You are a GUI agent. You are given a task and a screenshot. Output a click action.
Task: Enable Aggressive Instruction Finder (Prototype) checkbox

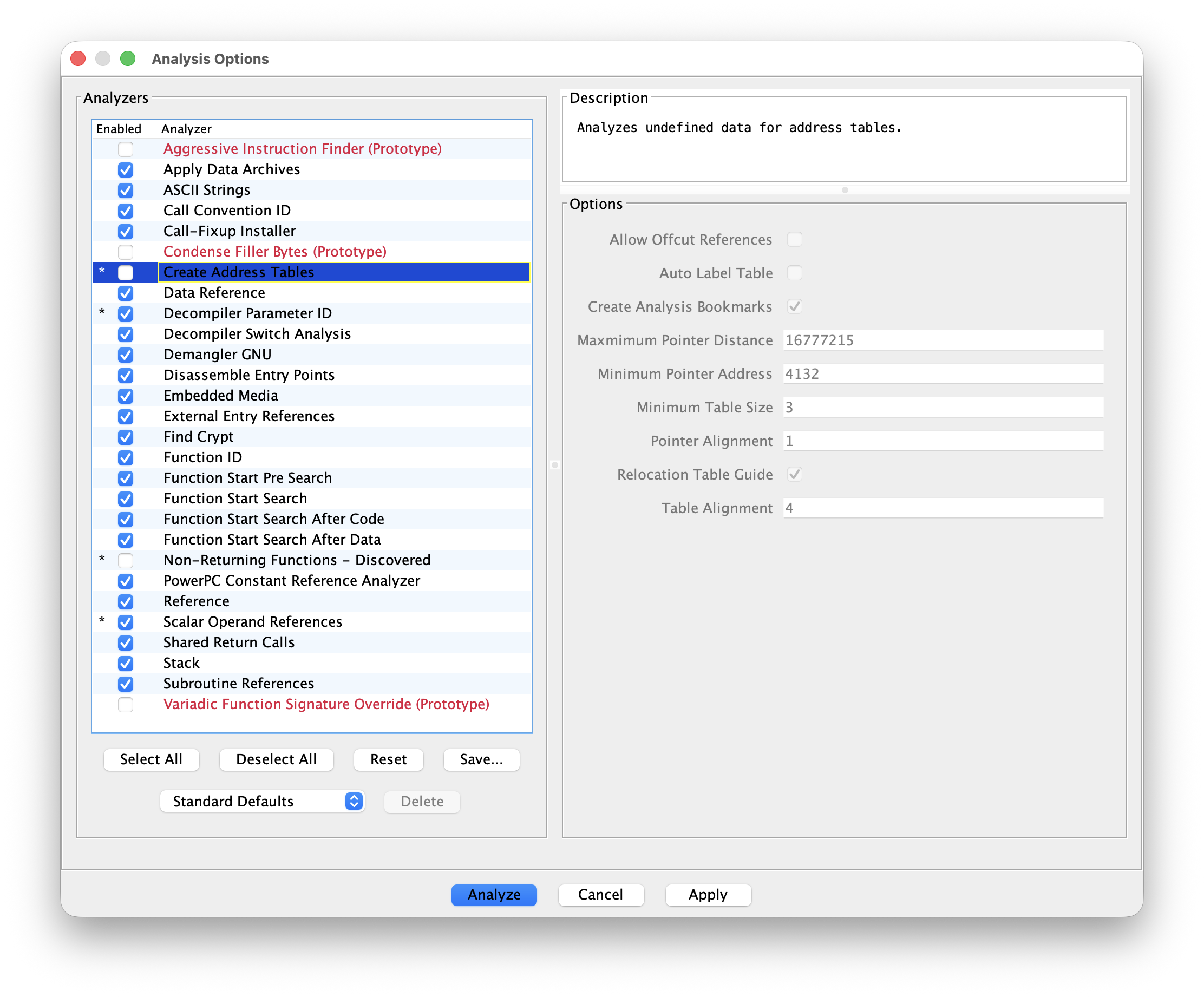pyautogui.click(x=126, y=149)
